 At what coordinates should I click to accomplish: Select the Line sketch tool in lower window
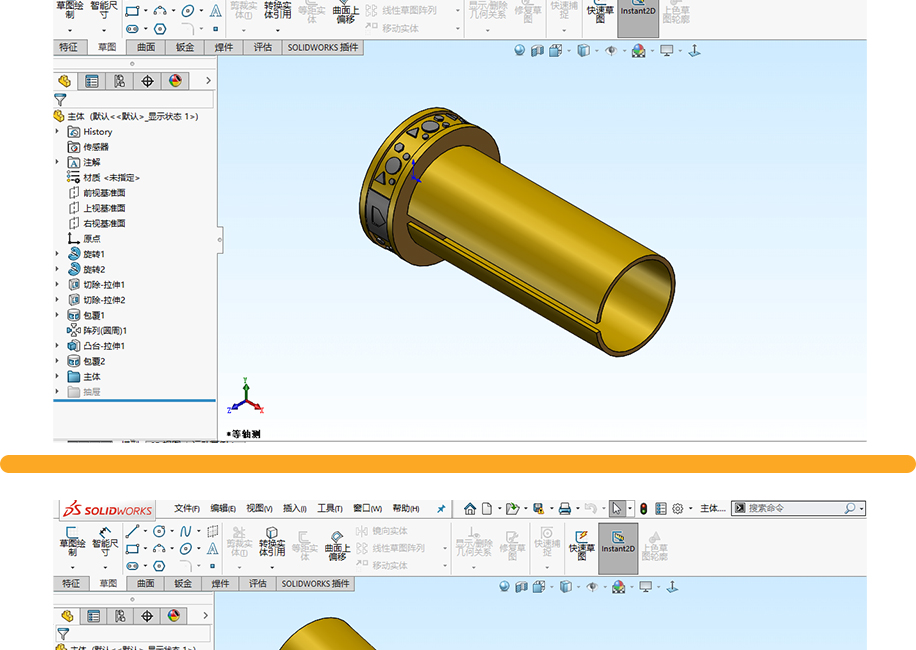pos(132,531)
